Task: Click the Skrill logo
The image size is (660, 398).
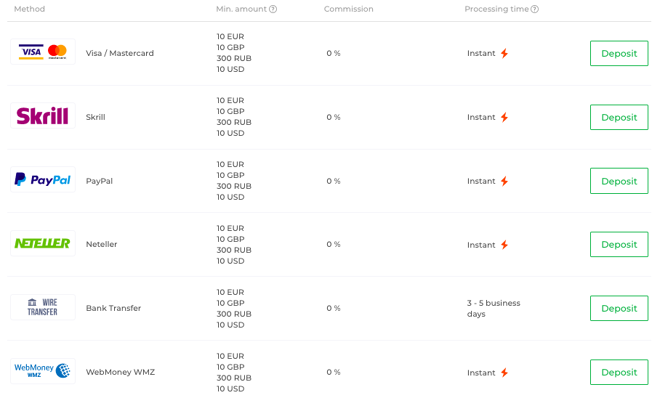Action: pos(43,116)
